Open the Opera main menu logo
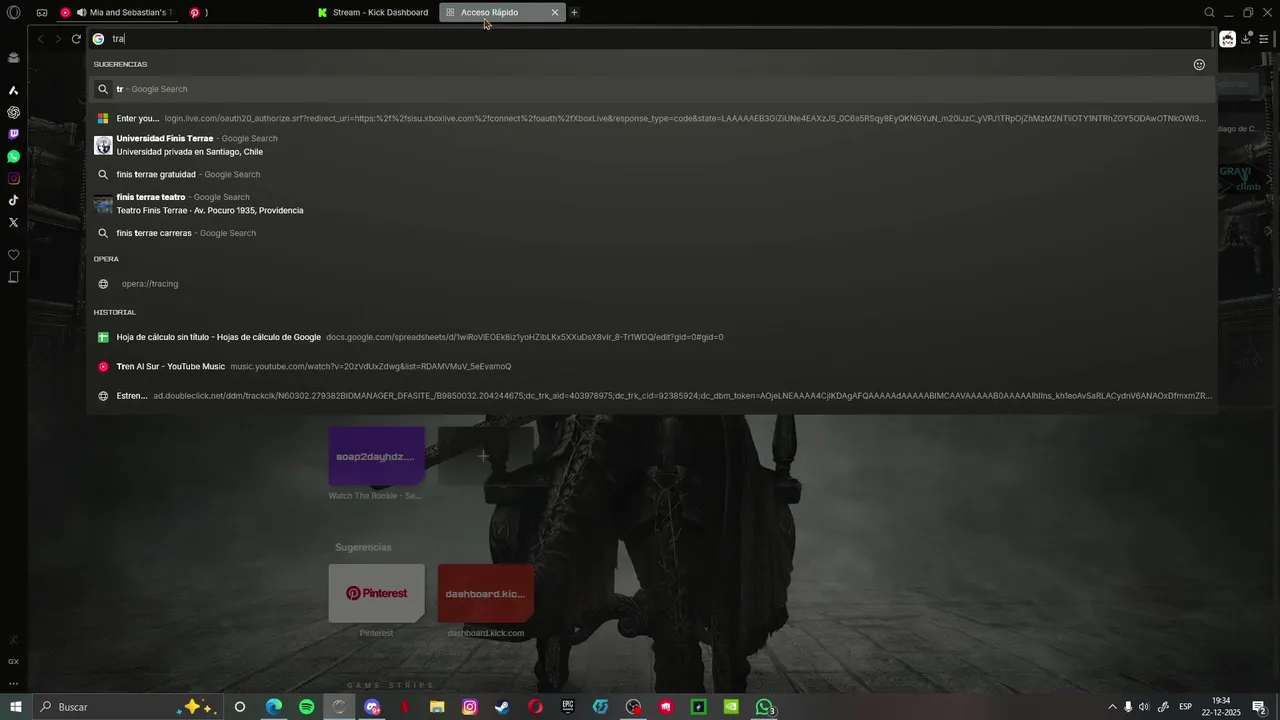The width and height of the screenshot is (1280, 720). pyautogui.click(x=14, y=13)
